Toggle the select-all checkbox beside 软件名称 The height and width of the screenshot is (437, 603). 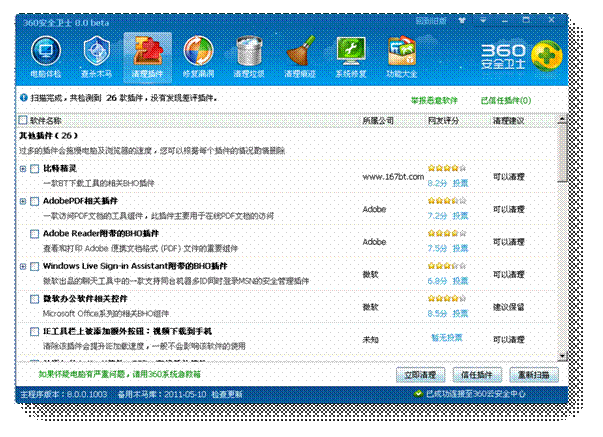point(23,120)
